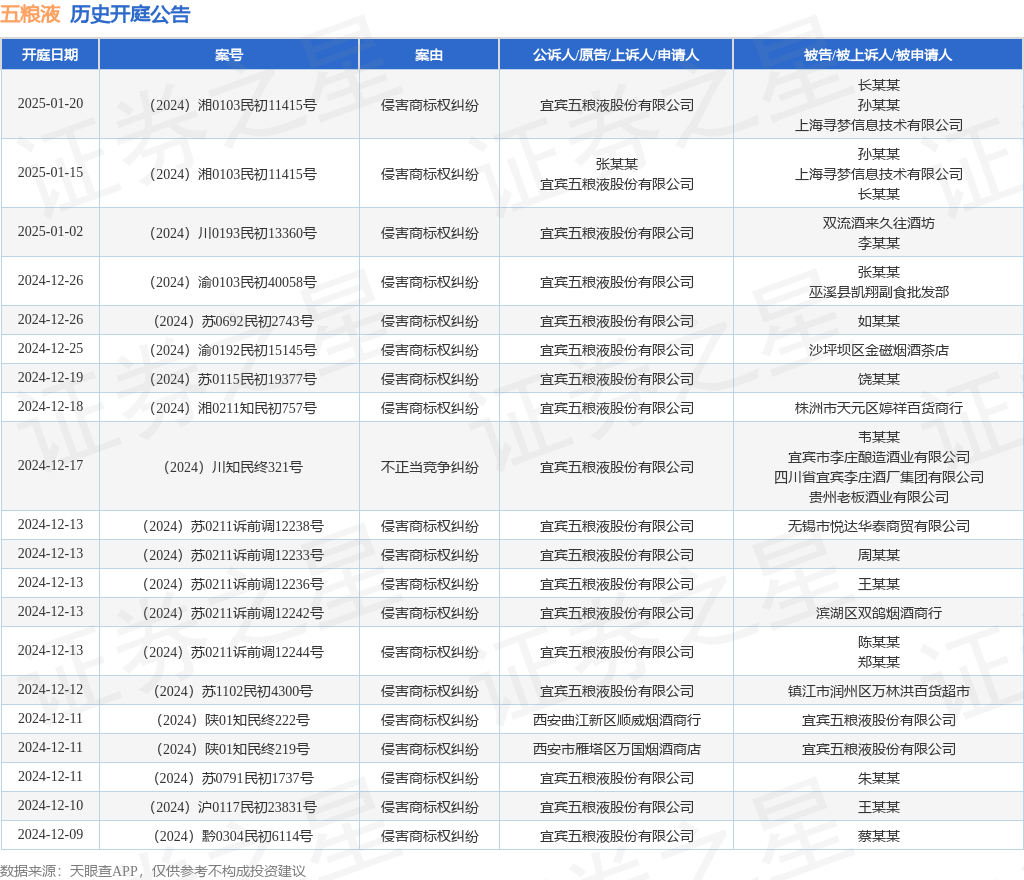
Task: Click plaintiff 西安曲江新区顺威烟酒商行
Action: coord(616,720)
